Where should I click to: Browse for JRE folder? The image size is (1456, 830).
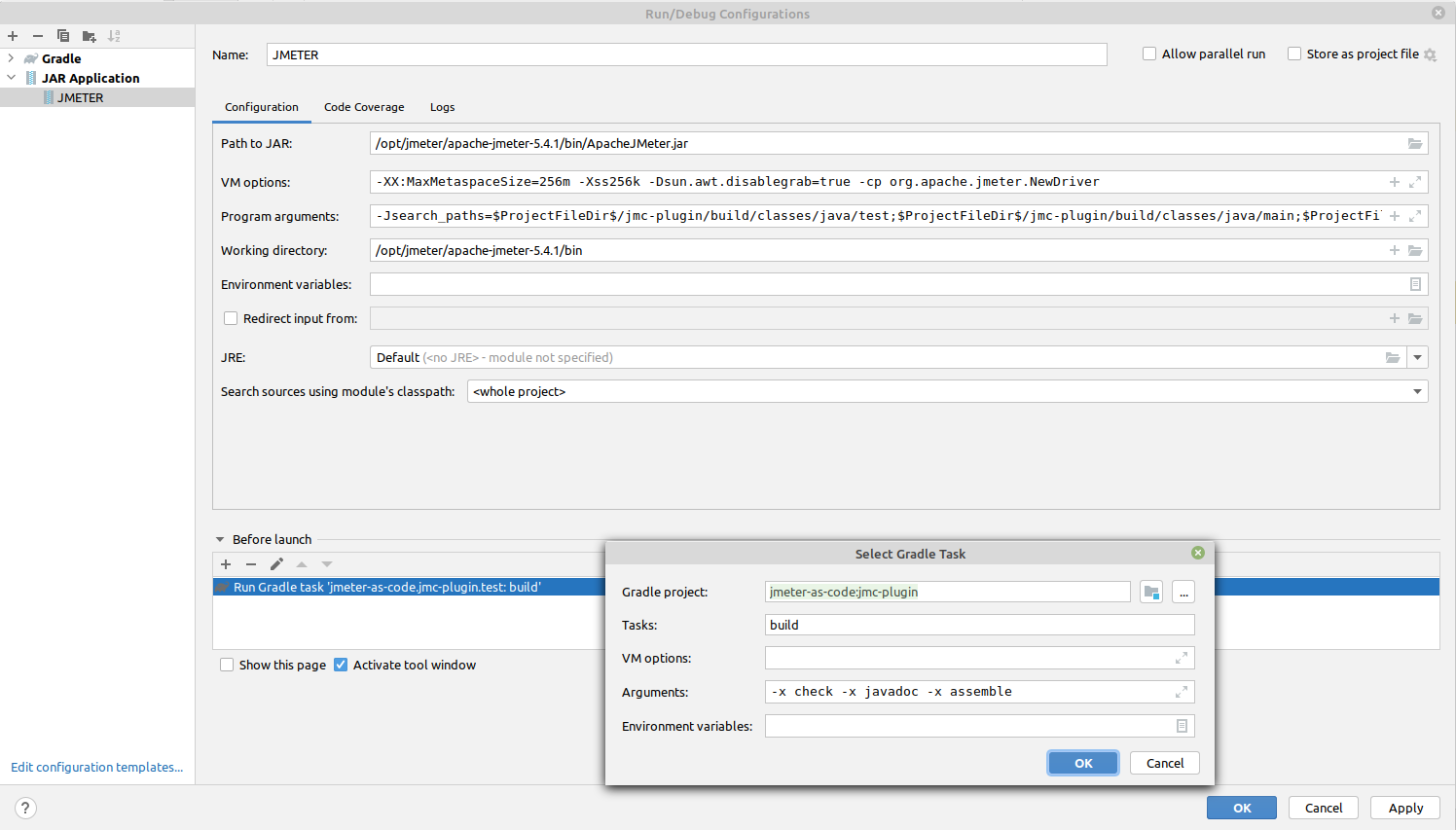[x=1393, y=357]
